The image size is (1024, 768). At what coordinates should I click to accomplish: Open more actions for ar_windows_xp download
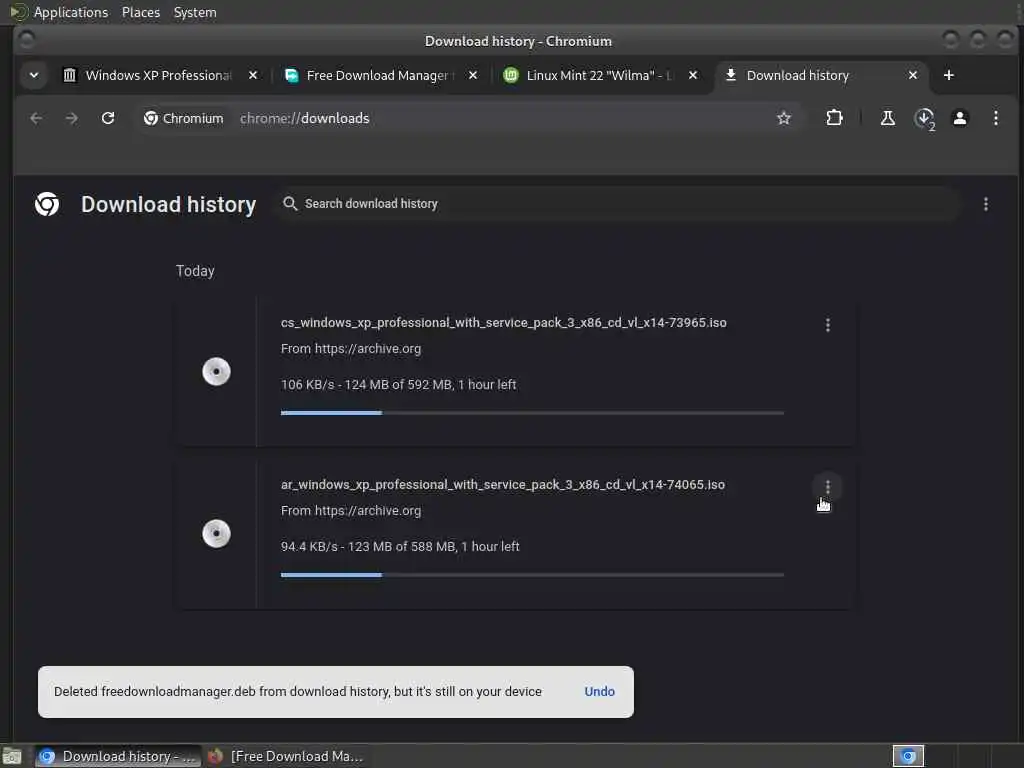827,487
